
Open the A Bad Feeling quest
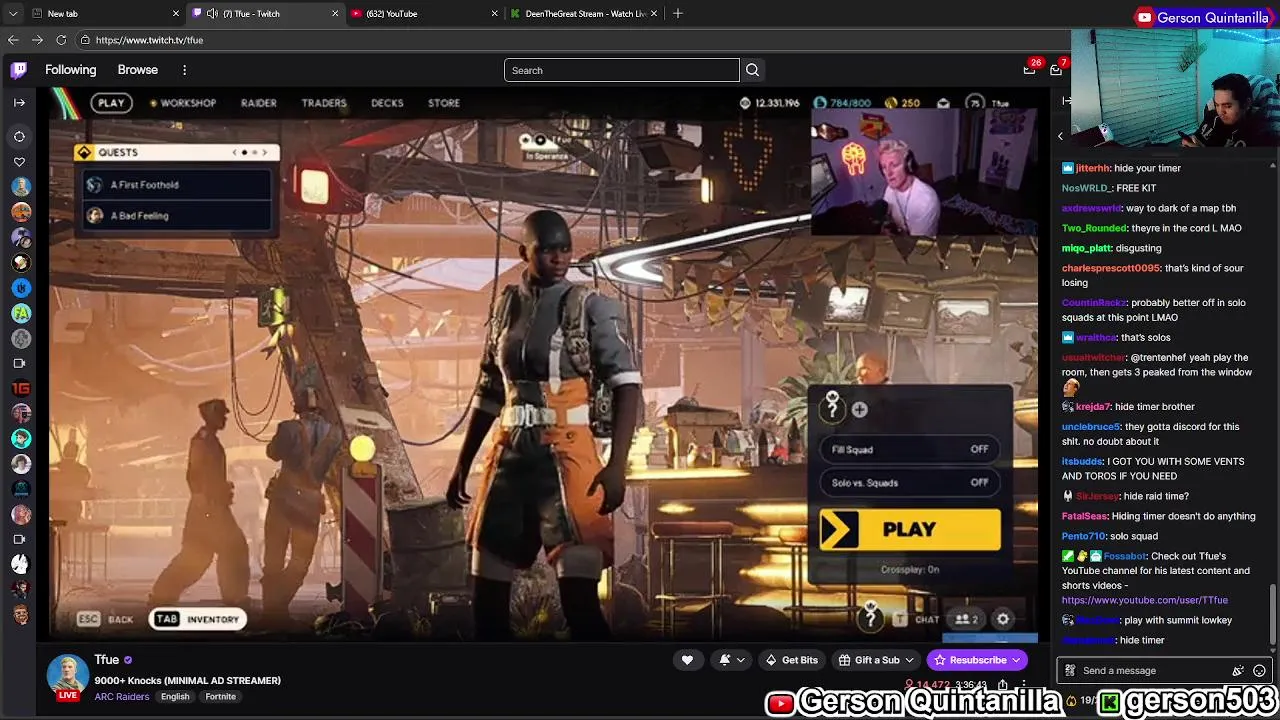(x=177, y=215)
